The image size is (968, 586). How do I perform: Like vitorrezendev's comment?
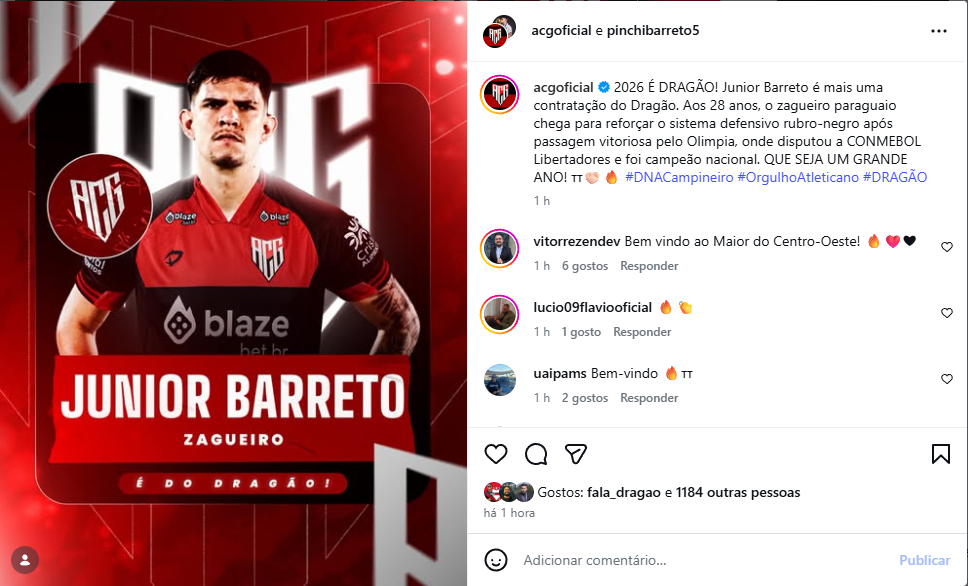(946, 247)
